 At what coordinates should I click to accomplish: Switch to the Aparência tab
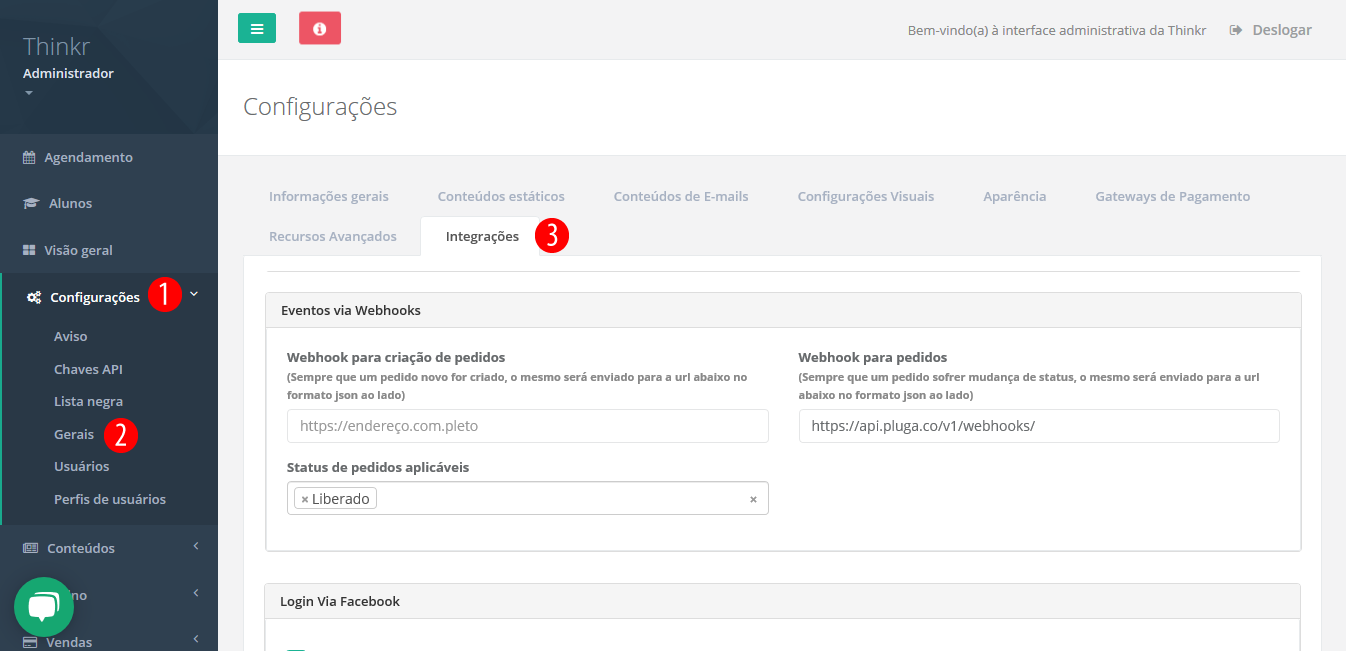(x=1014, y=196)
